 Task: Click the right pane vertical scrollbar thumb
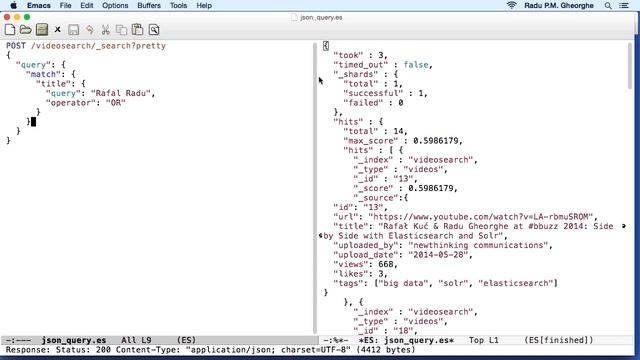pos(630,66)
